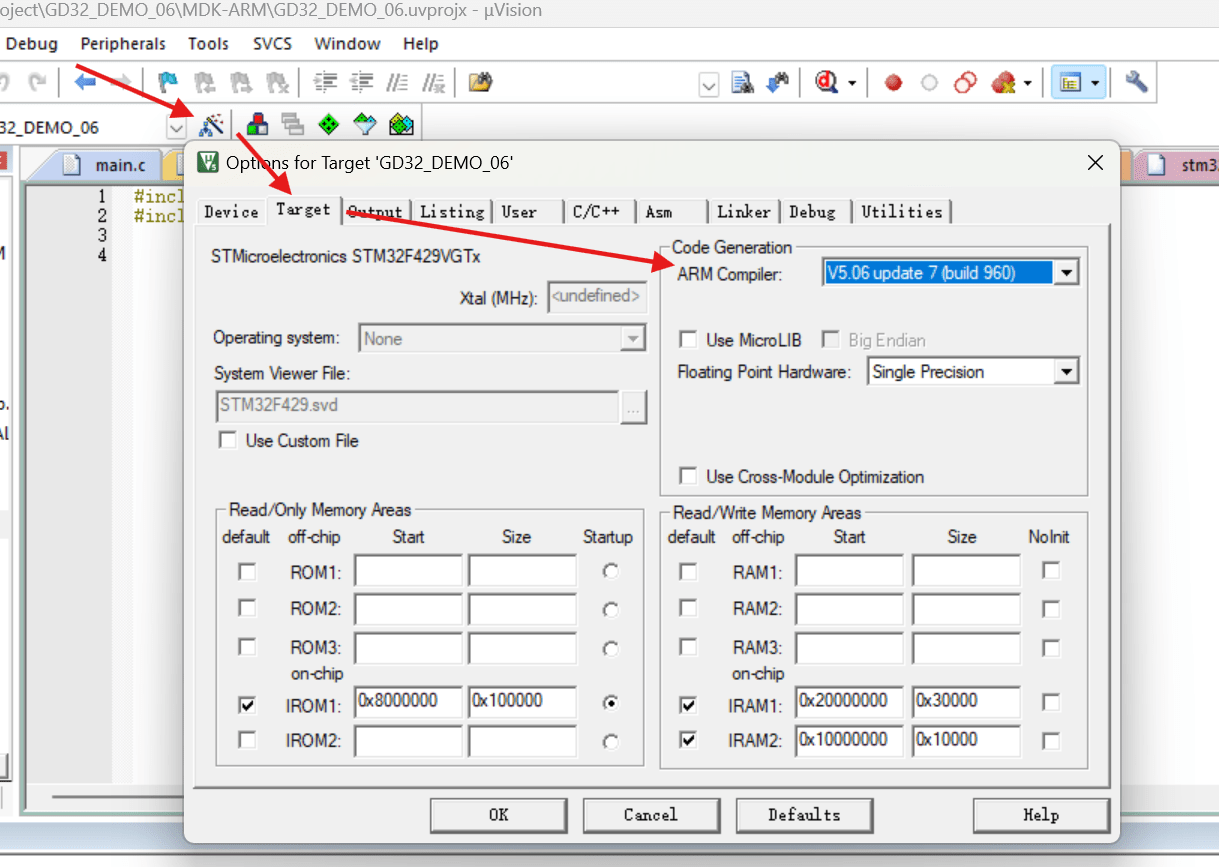The image size is (1219, 867).
Task: Navigate forwards with the grey right arrow
Action: click(120, 82)
